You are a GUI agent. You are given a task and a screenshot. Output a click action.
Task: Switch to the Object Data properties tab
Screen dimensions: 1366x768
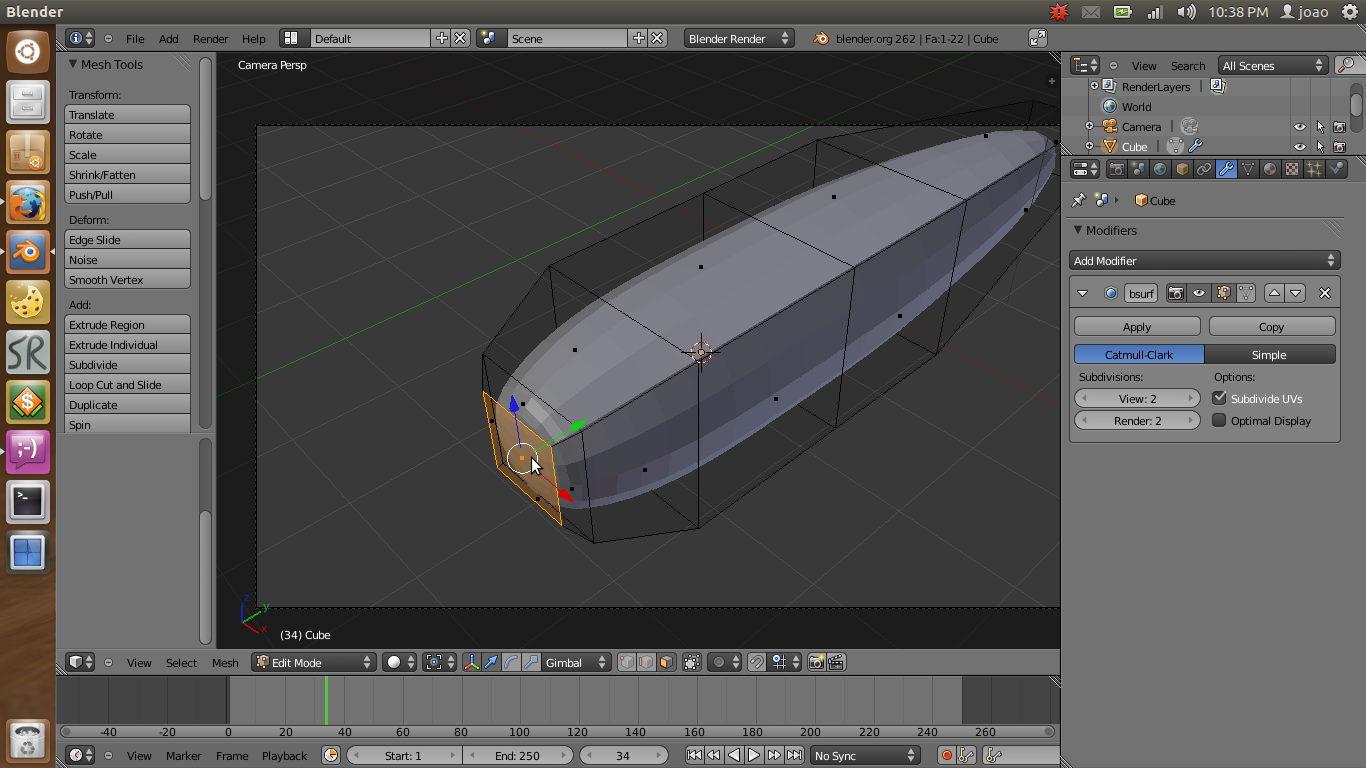[1248, 168]
